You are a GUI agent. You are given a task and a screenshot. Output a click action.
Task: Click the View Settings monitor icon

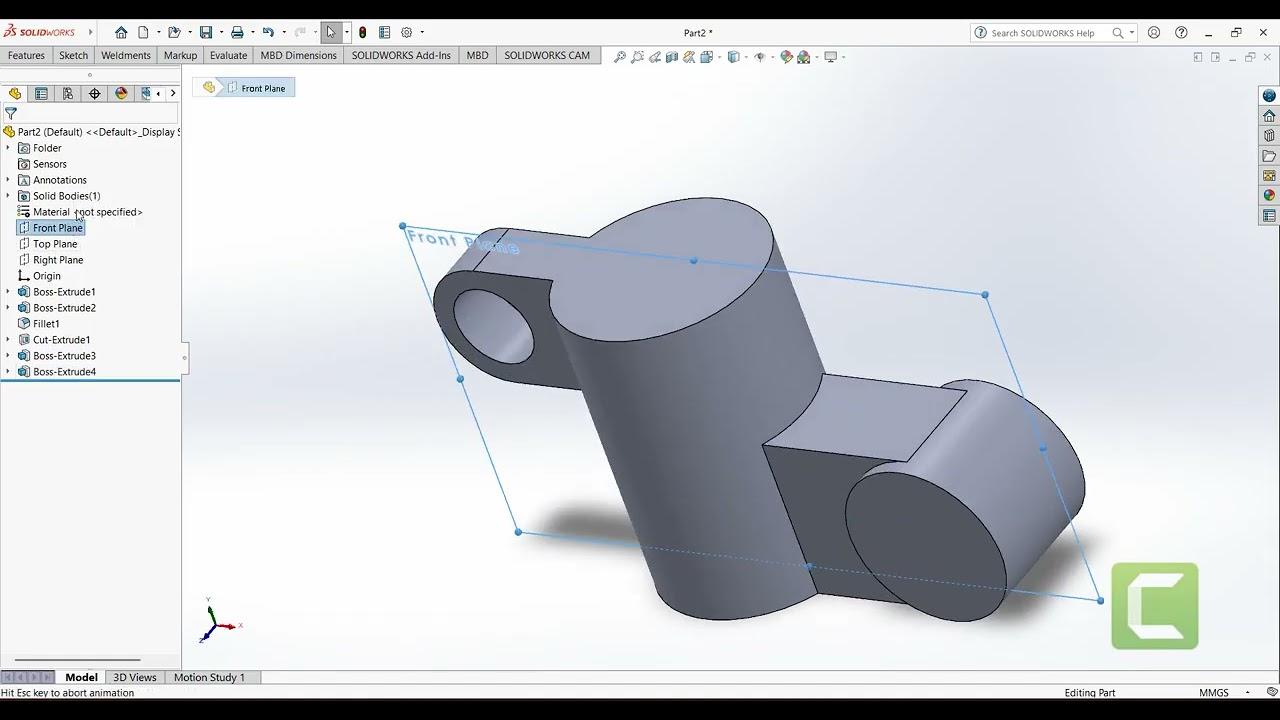830,57
